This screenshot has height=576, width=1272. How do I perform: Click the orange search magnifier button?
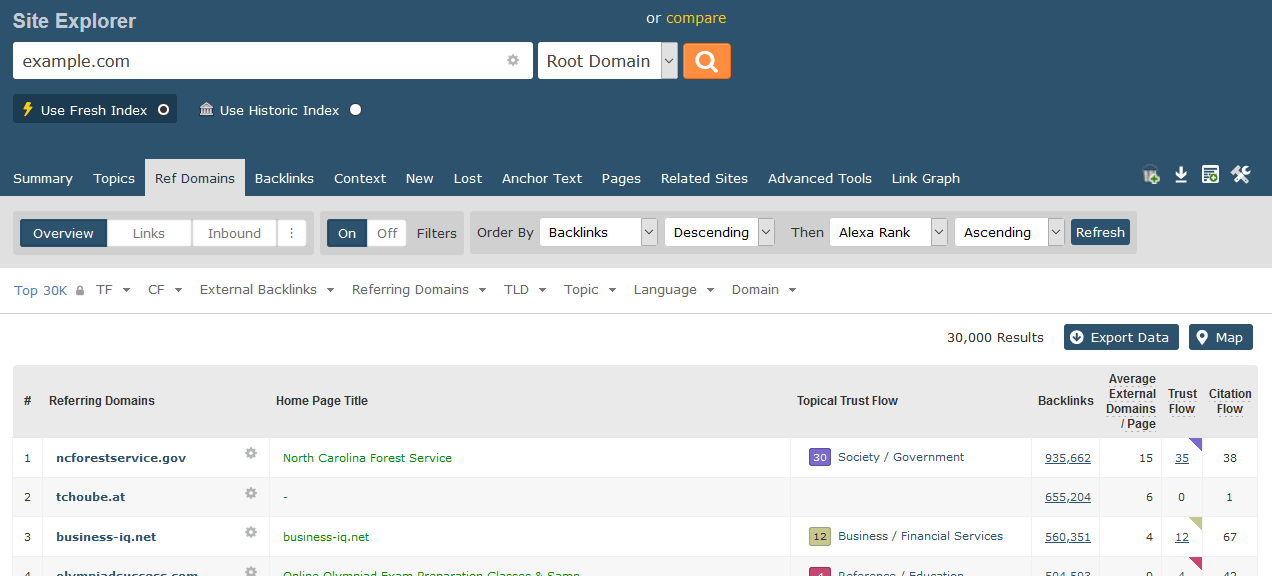coord(706,61)
